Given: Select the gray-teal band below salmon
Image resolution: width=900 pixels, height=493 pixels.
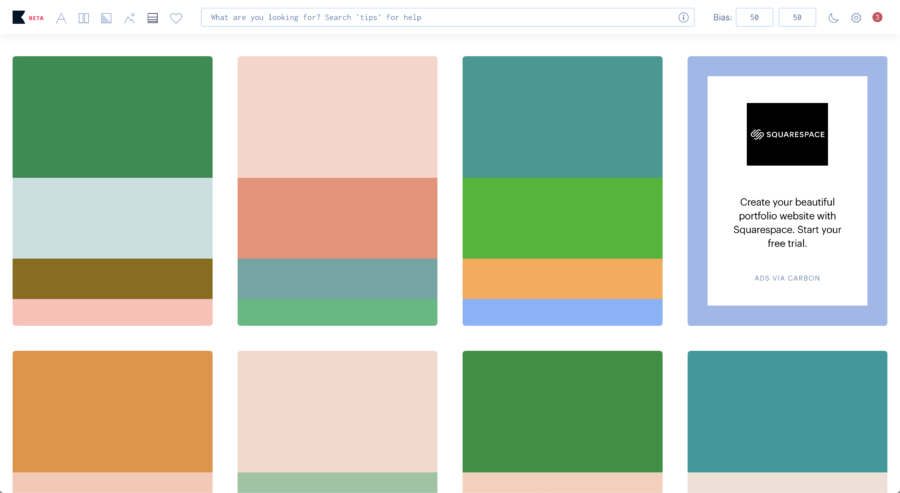Looking at the screenshot, I should coord(338,279).
